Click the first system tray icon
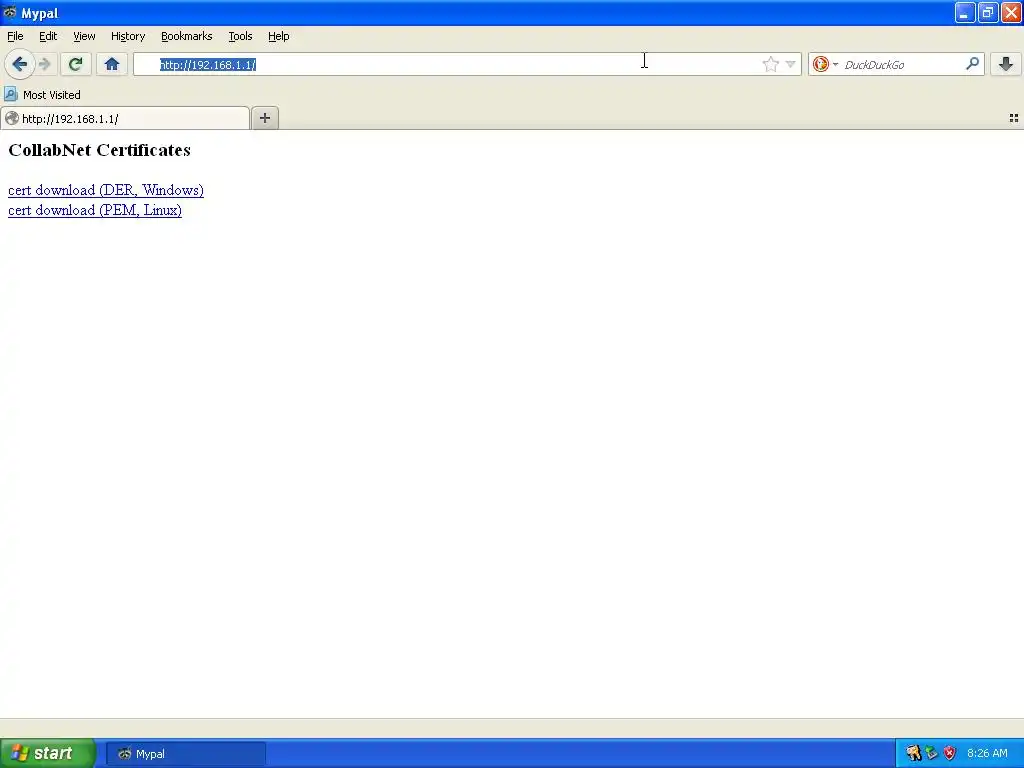Image resolution: width=1024 pixels, height=768 pixels. [x=913, y=753]
